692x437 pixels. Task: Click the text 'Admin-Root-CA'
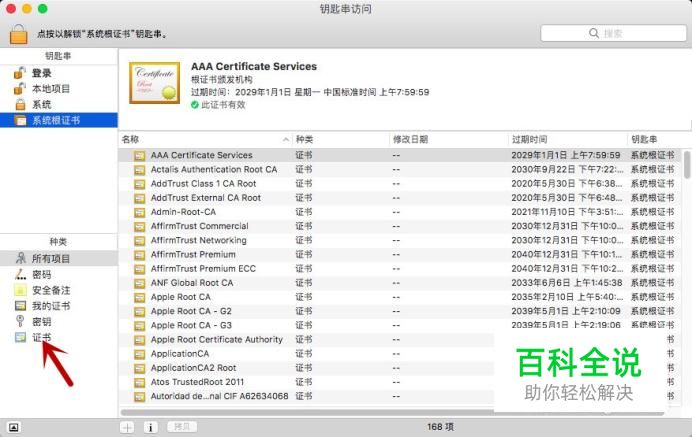(x=183, y=212)
